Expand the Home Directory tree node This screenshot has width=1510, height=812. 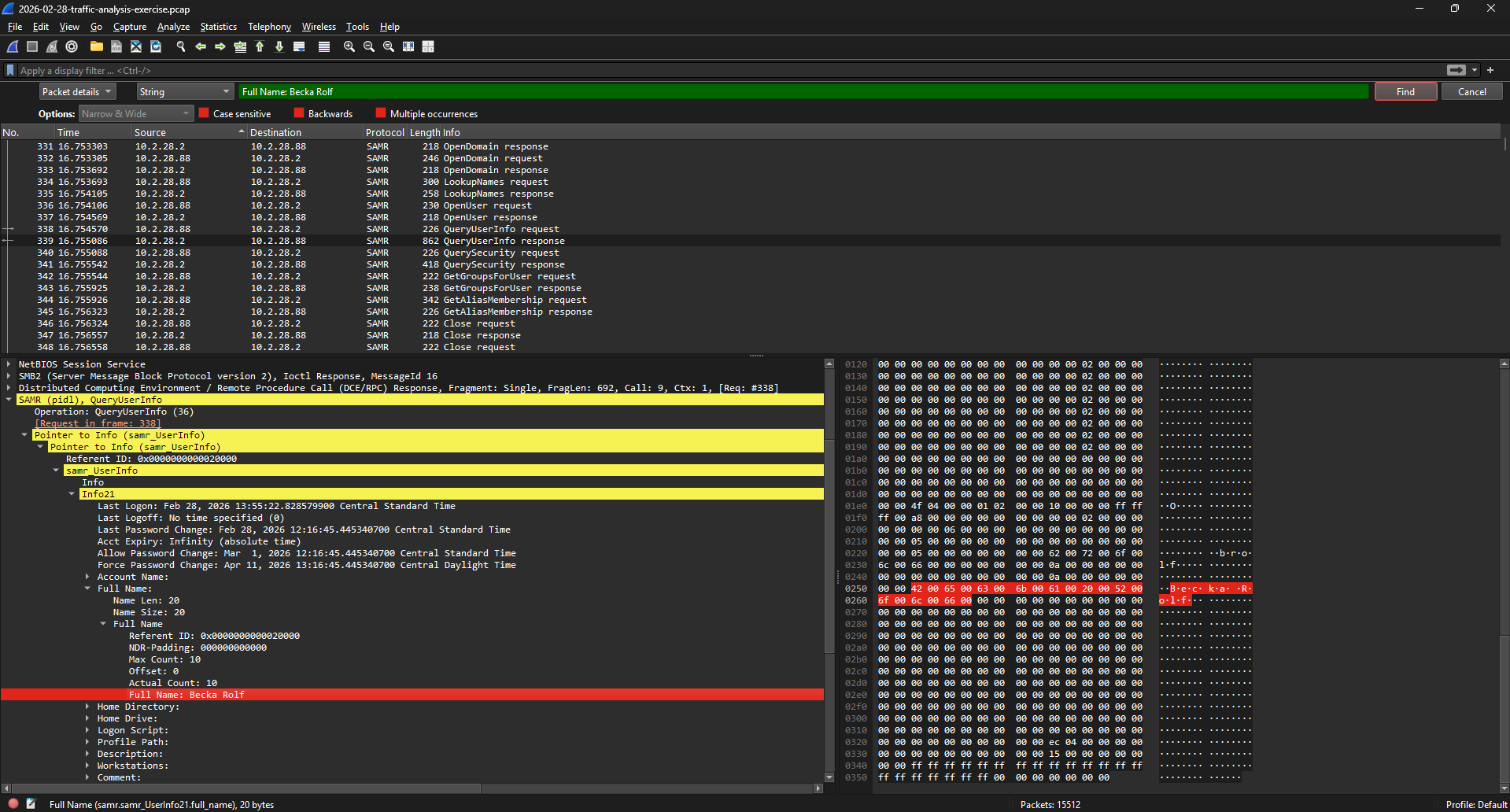pos(87,707)
